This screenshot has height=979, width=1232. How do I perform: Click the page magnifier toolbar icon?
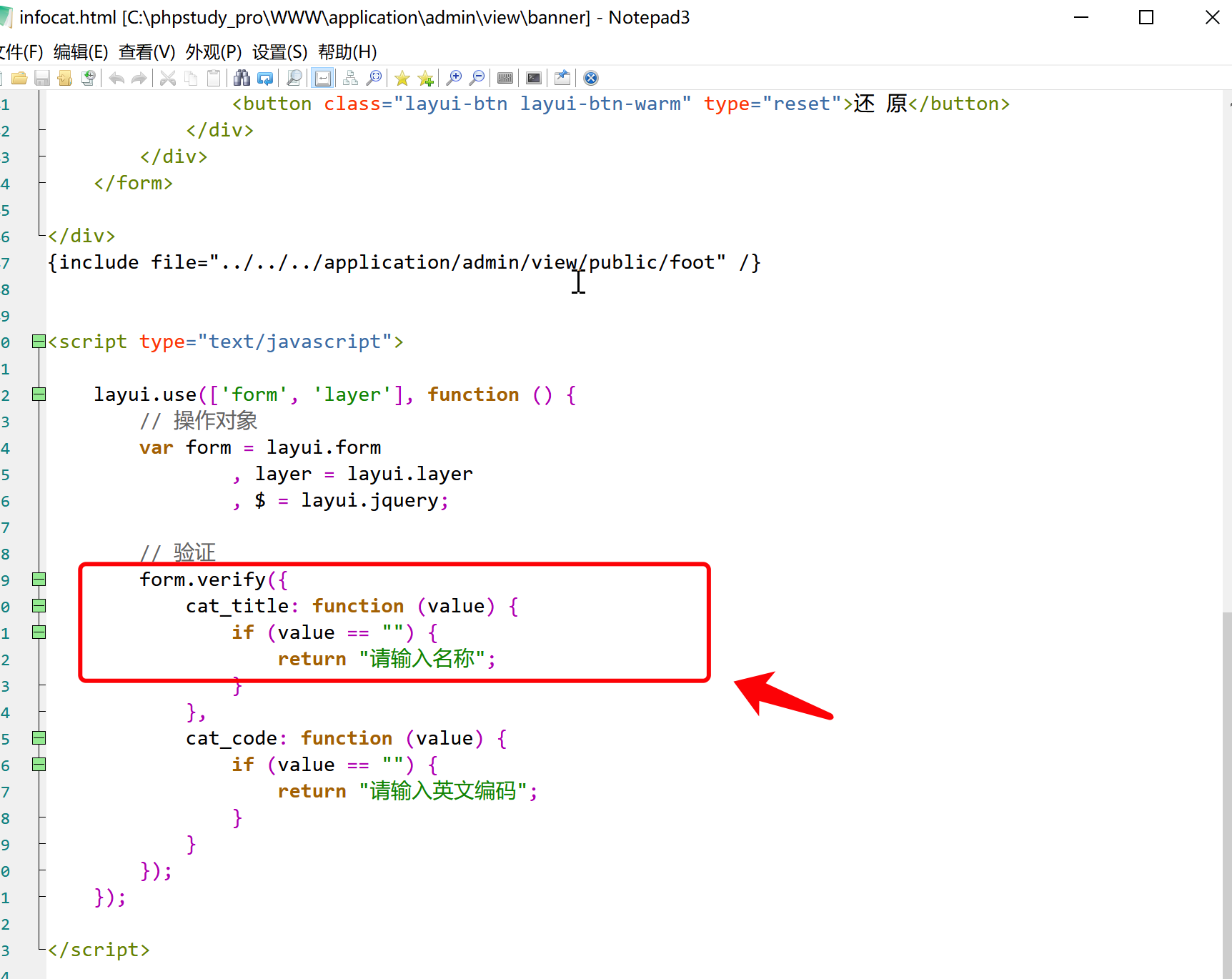point(294,78)
